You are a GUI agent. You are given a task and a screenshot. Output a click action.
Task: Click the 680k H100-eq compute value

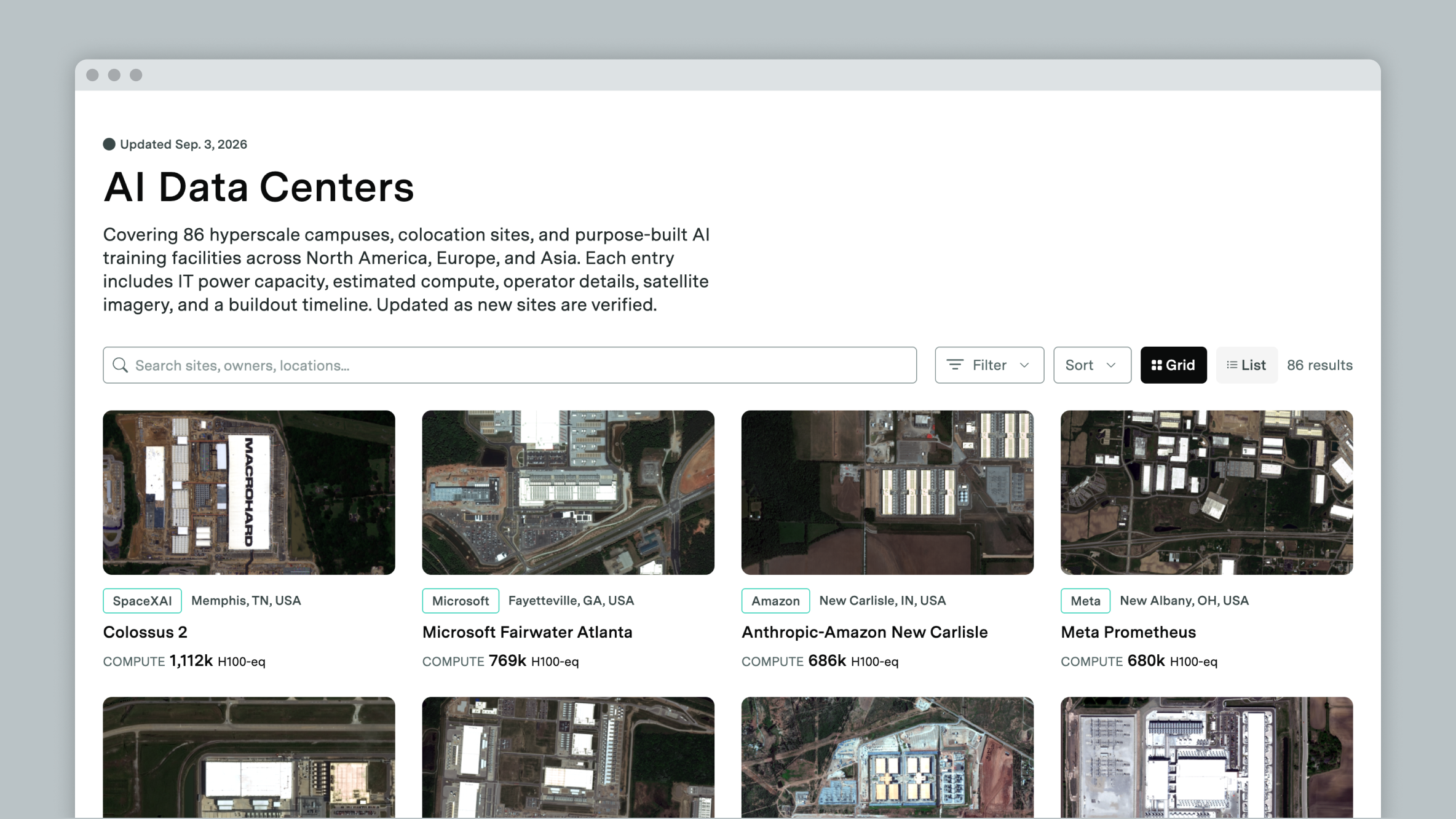click(1173, 661)
